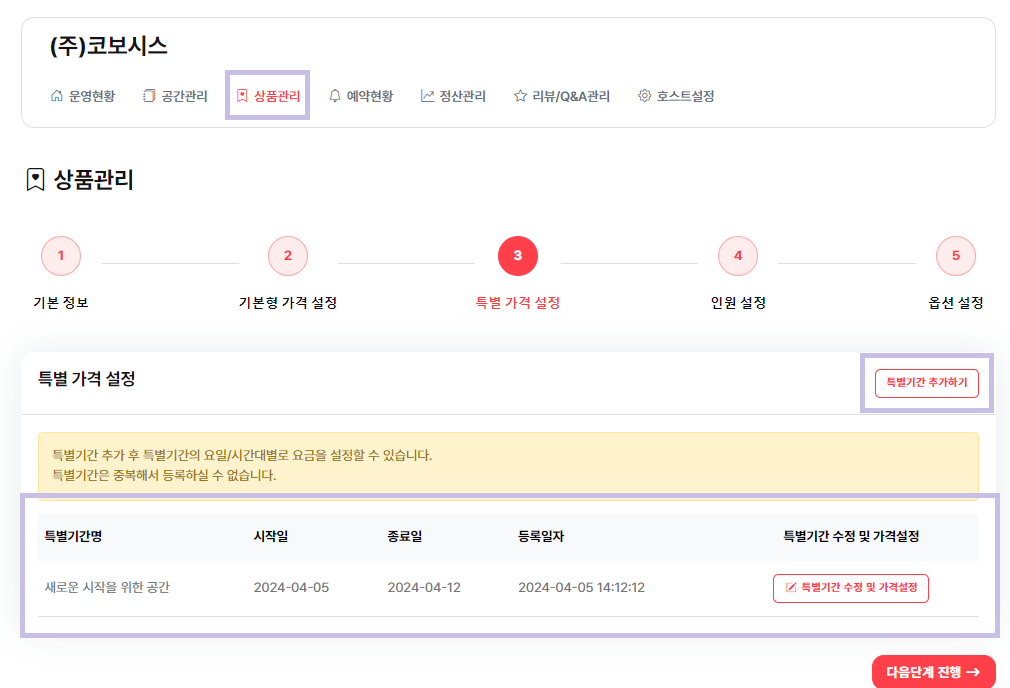Click the edit icon in 특별기간 수정 button

click(x=792, y=588)
